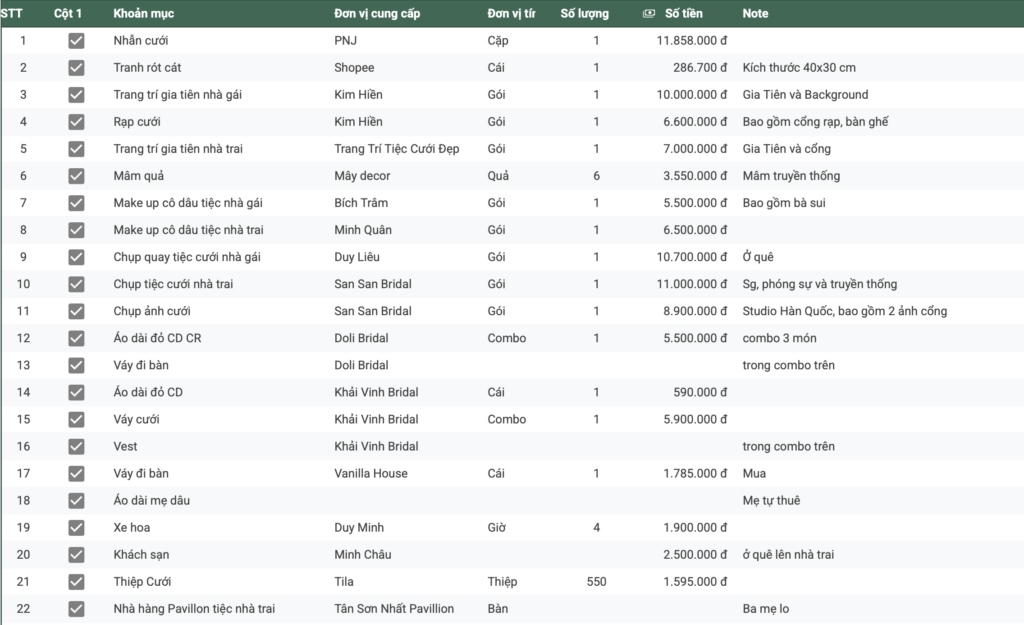1024x625 pixels.
Task: Select 'Trang Trí Tiệc Cưới Đẹp' supplier cell
Action: [396, 149]
